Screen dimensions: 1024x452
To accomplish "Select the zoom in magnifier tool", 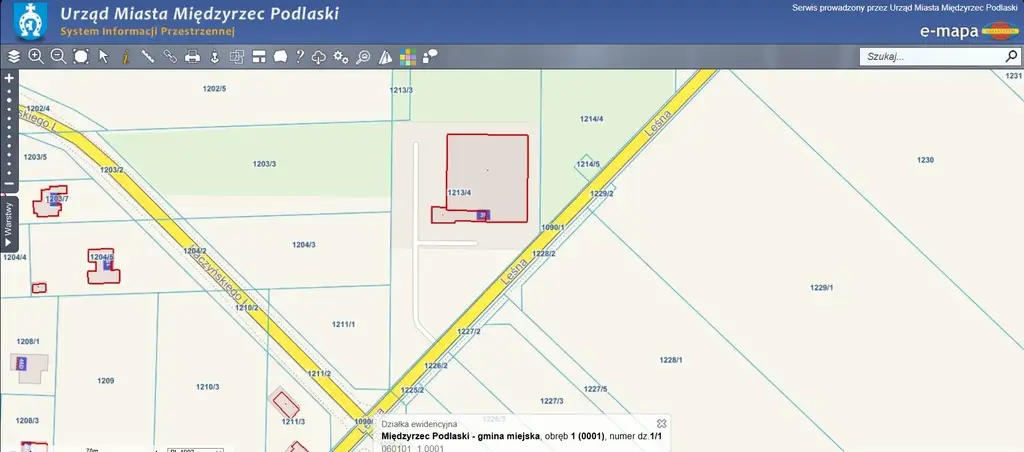I will pos(36,57).
